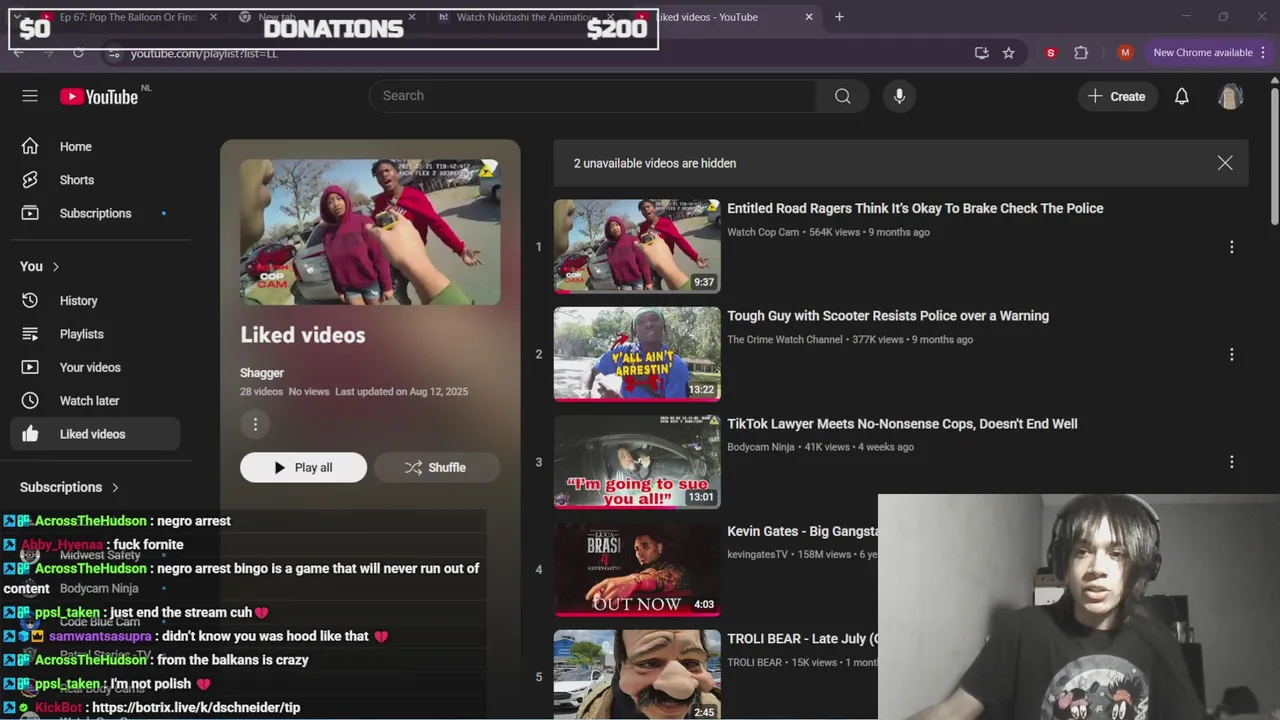Open a new browser tab
1280x720 pixels.
pyautogui.click(x=839, y=17)
